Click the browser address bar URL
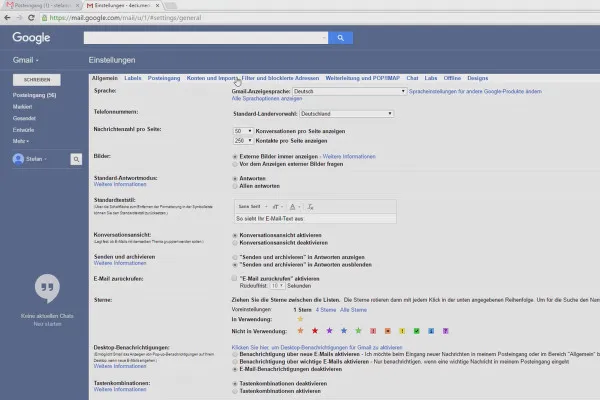The image size is (600, 400). (x=126, y=18)
